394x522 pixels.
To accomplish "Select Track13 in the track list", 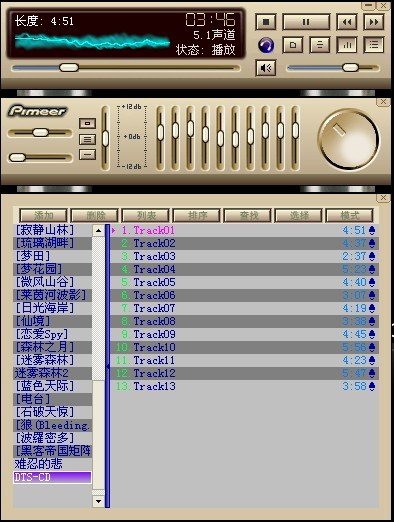I will [x=245, y=386].
